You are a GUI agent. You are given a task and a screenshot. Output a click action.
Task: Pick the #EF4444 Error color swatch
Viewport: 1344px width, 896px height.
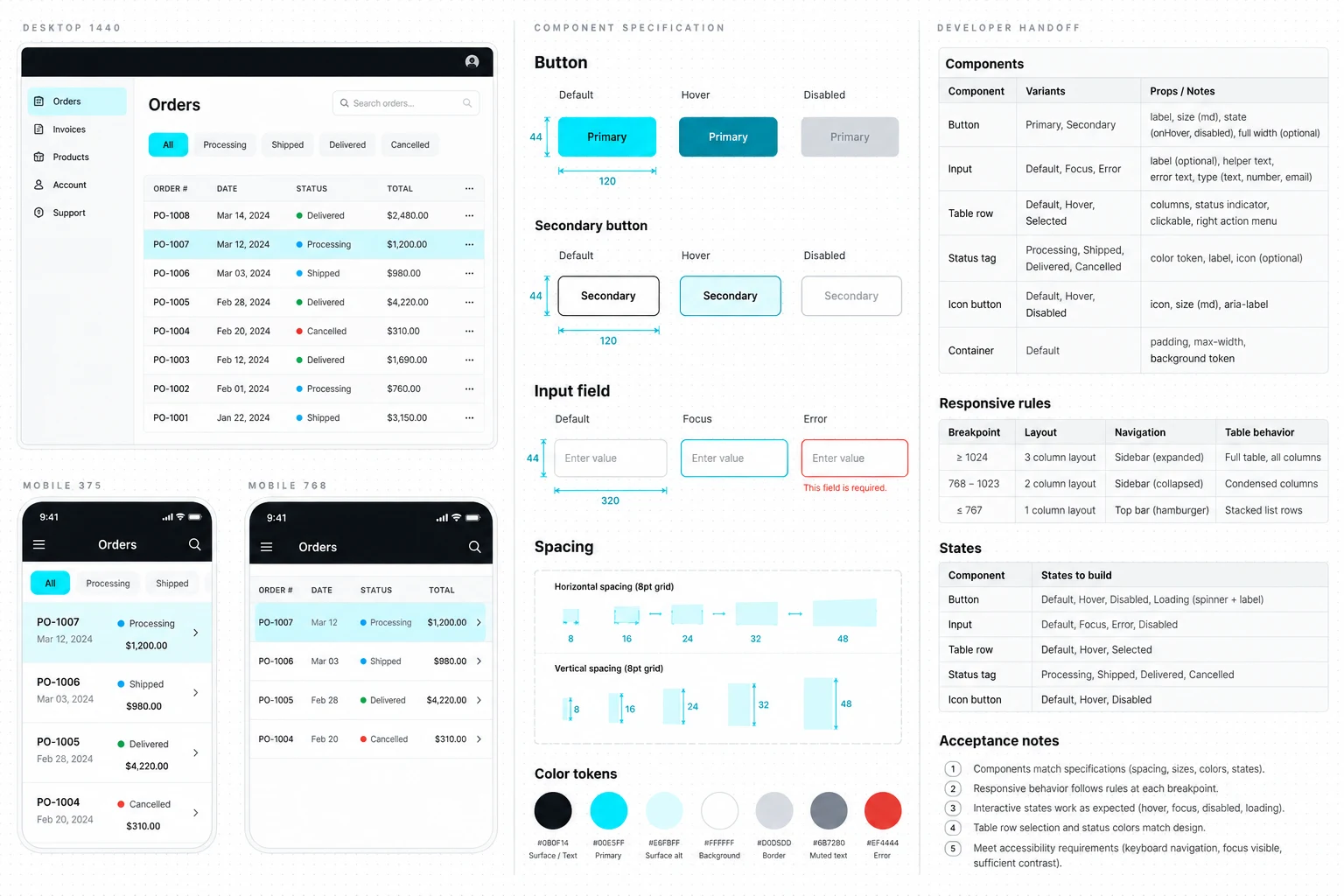pyautogui.click(x=883, y=810)
